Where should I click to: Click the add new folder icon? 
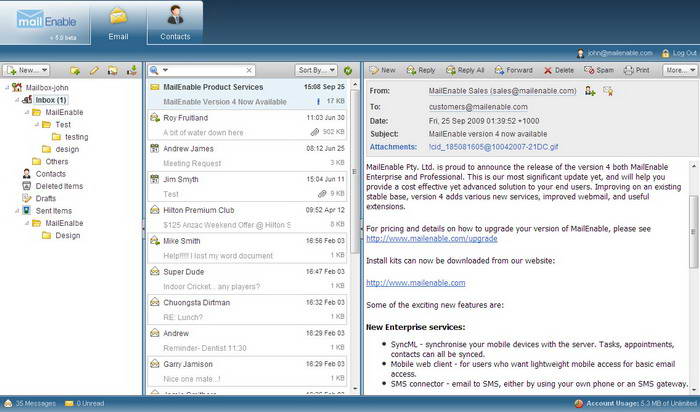(75, 70)
